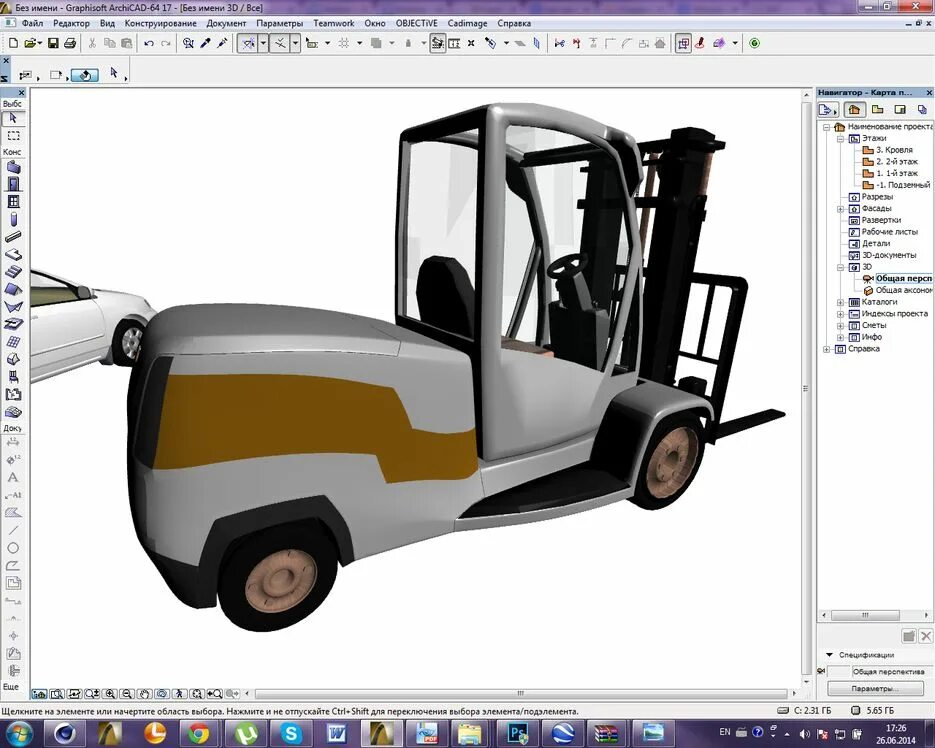Viewport: 935px width, 748px height.
Task: Select Общая аксонометрия in the 3D tree
Action: pos(903,290)
